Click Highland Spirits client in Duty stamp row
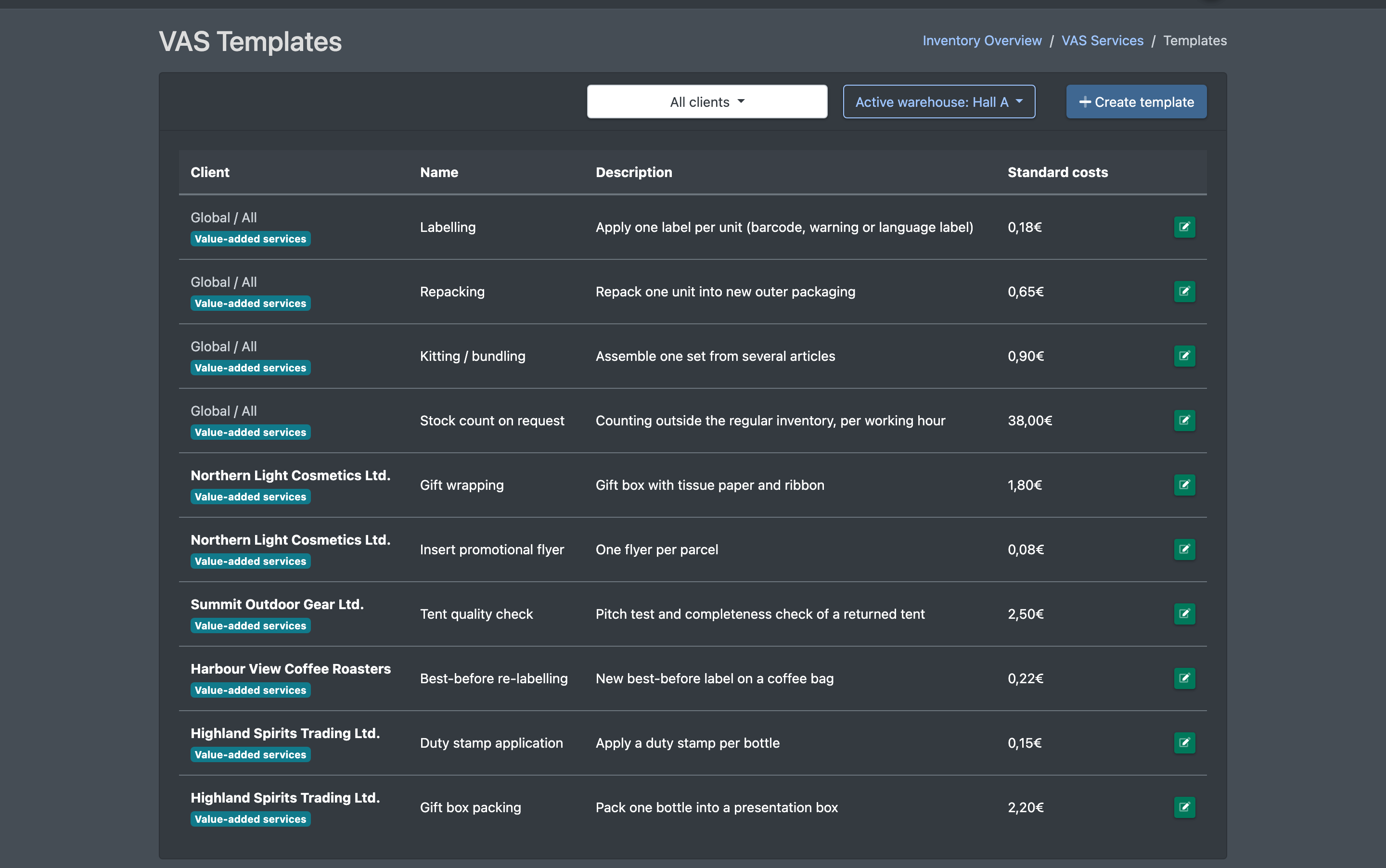The width and height of the screenshot is (1386, 868). (x=285, y=733)
